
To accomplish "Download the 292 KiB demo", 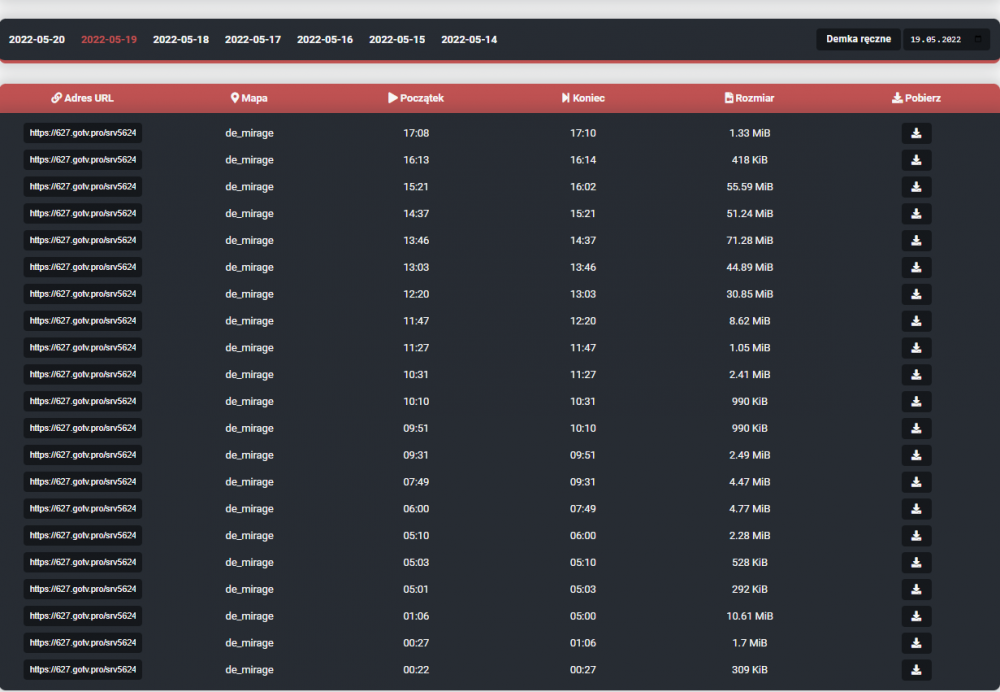I will [x=916, y=589].
